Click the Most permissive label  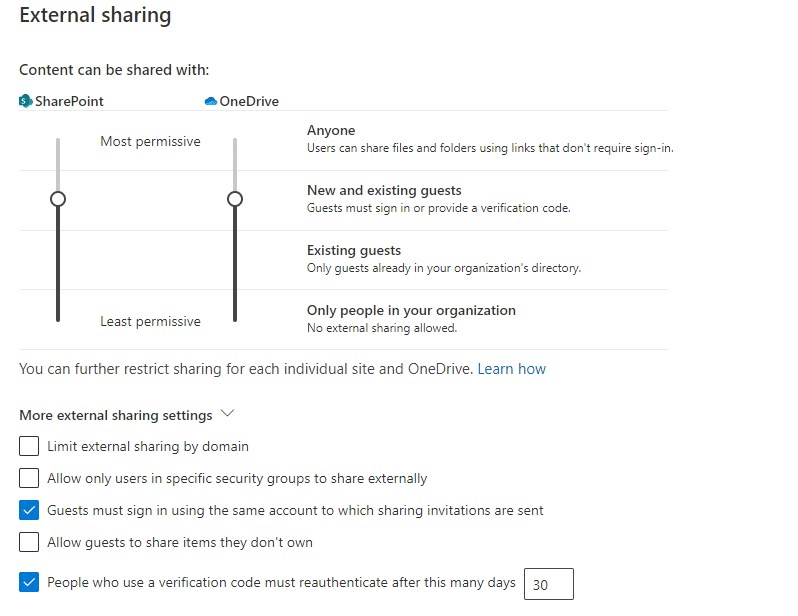pos(150,142)
